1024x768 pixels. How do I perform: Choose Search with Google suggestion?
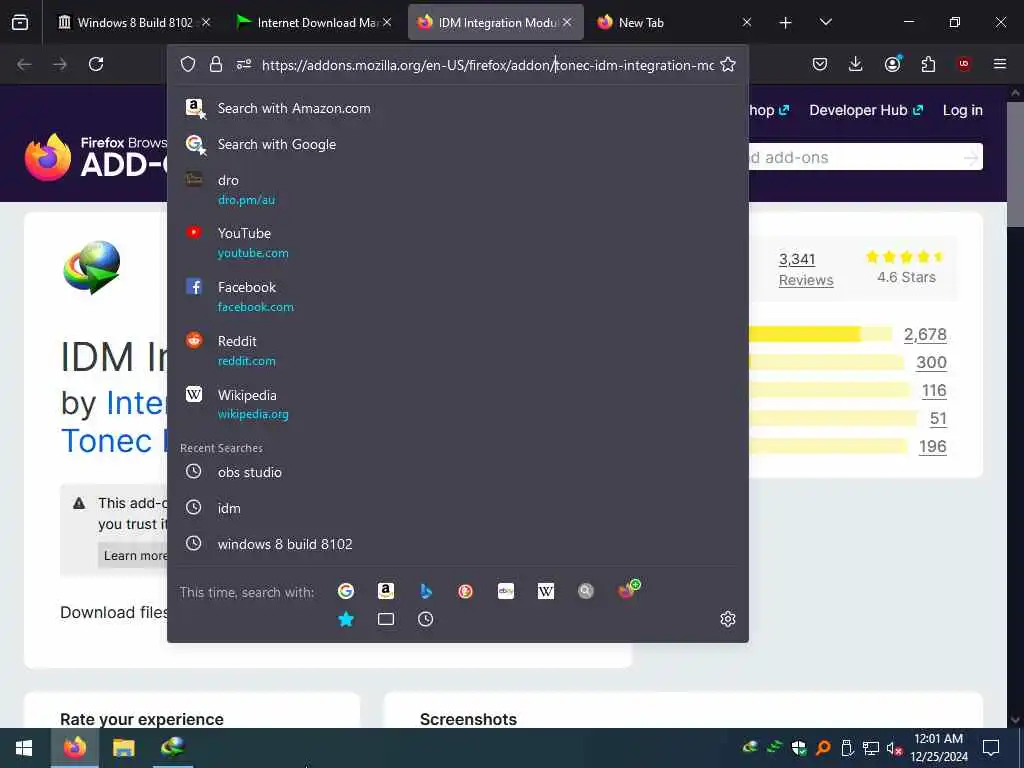(458, 144)
